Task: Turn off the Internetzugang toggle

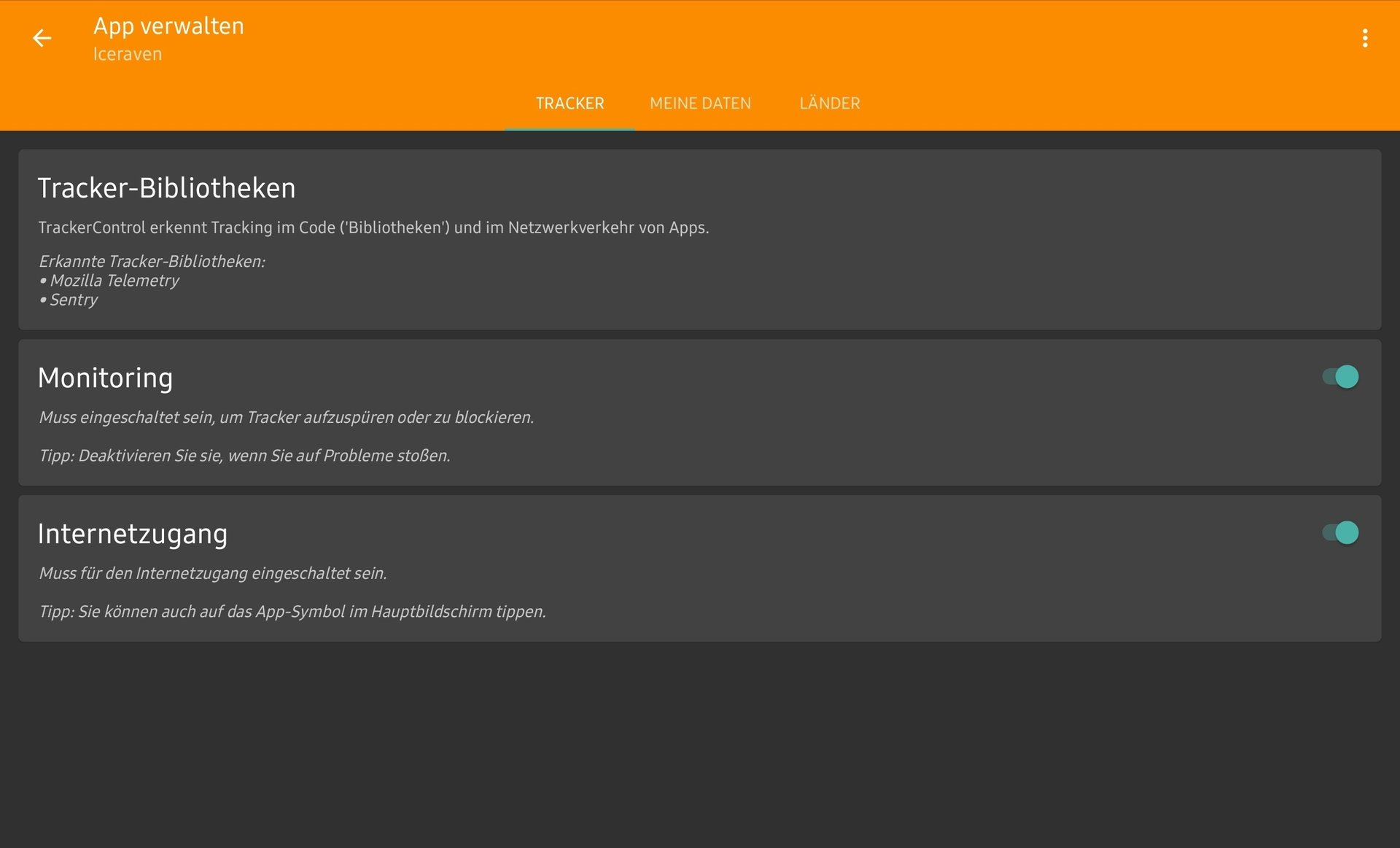Action: pos(1340,533)
